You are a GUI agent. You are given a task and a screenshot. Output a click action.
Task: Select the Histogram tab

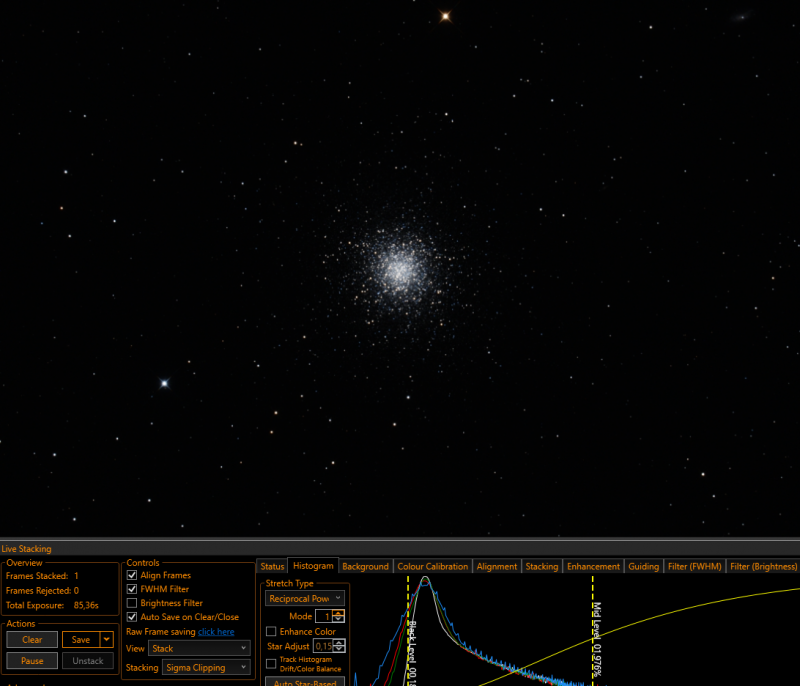(313, 566)
